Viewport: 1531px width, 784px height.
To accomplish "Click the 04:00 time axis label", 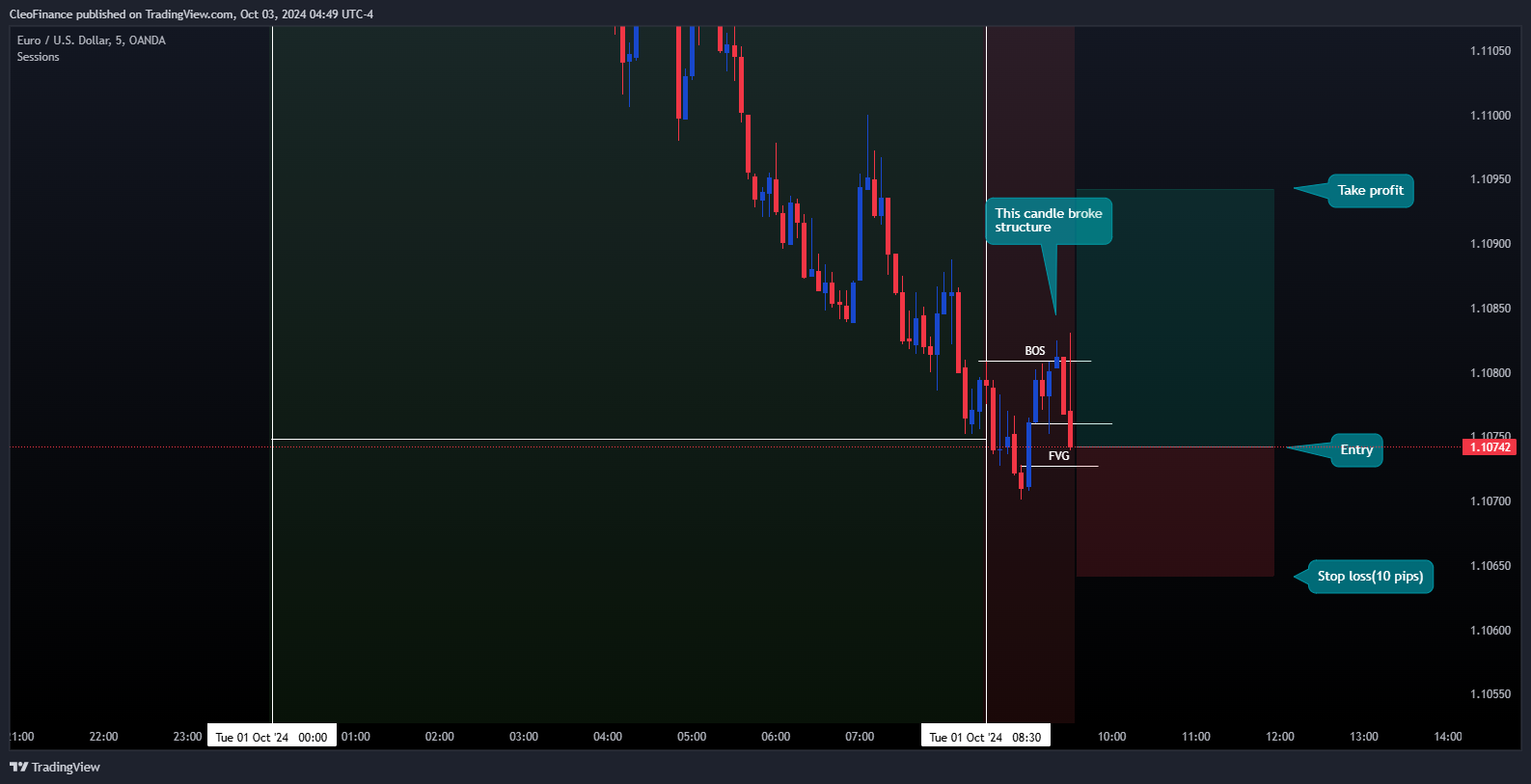I will pyautogui.click(x=608, y=737).
